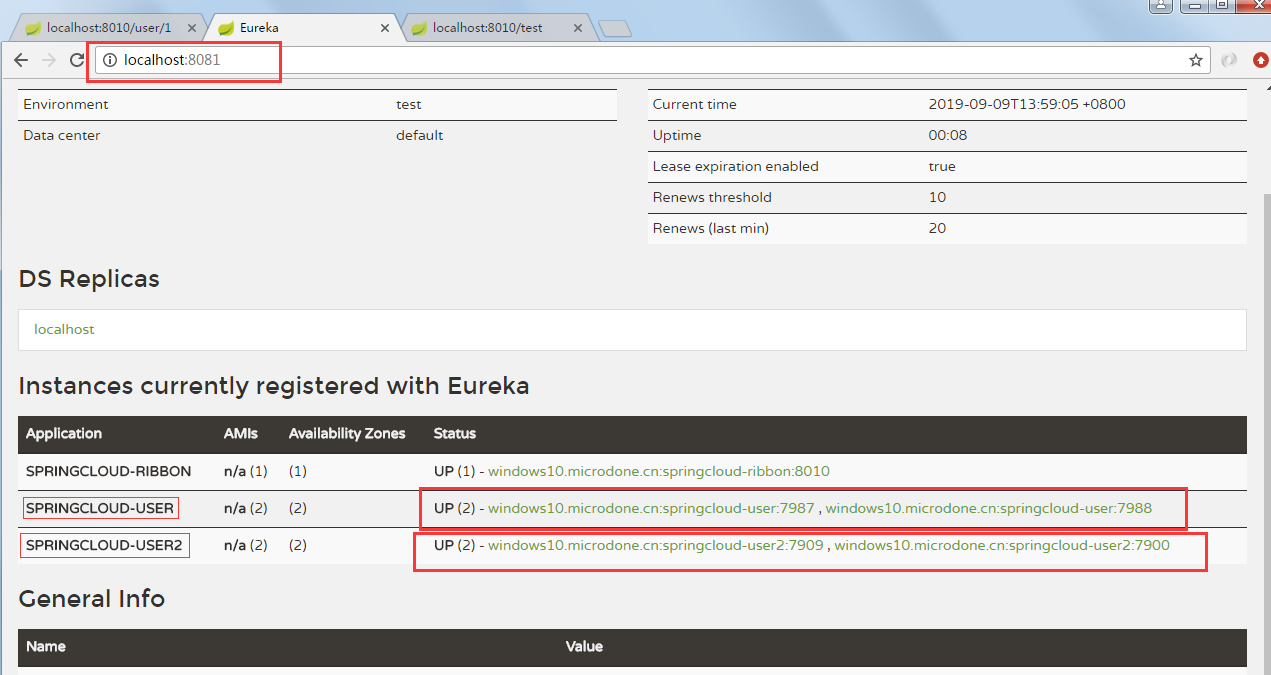
Task: Click the environment value 'test'
Action: pyautogui.click(x=409, y=104)
